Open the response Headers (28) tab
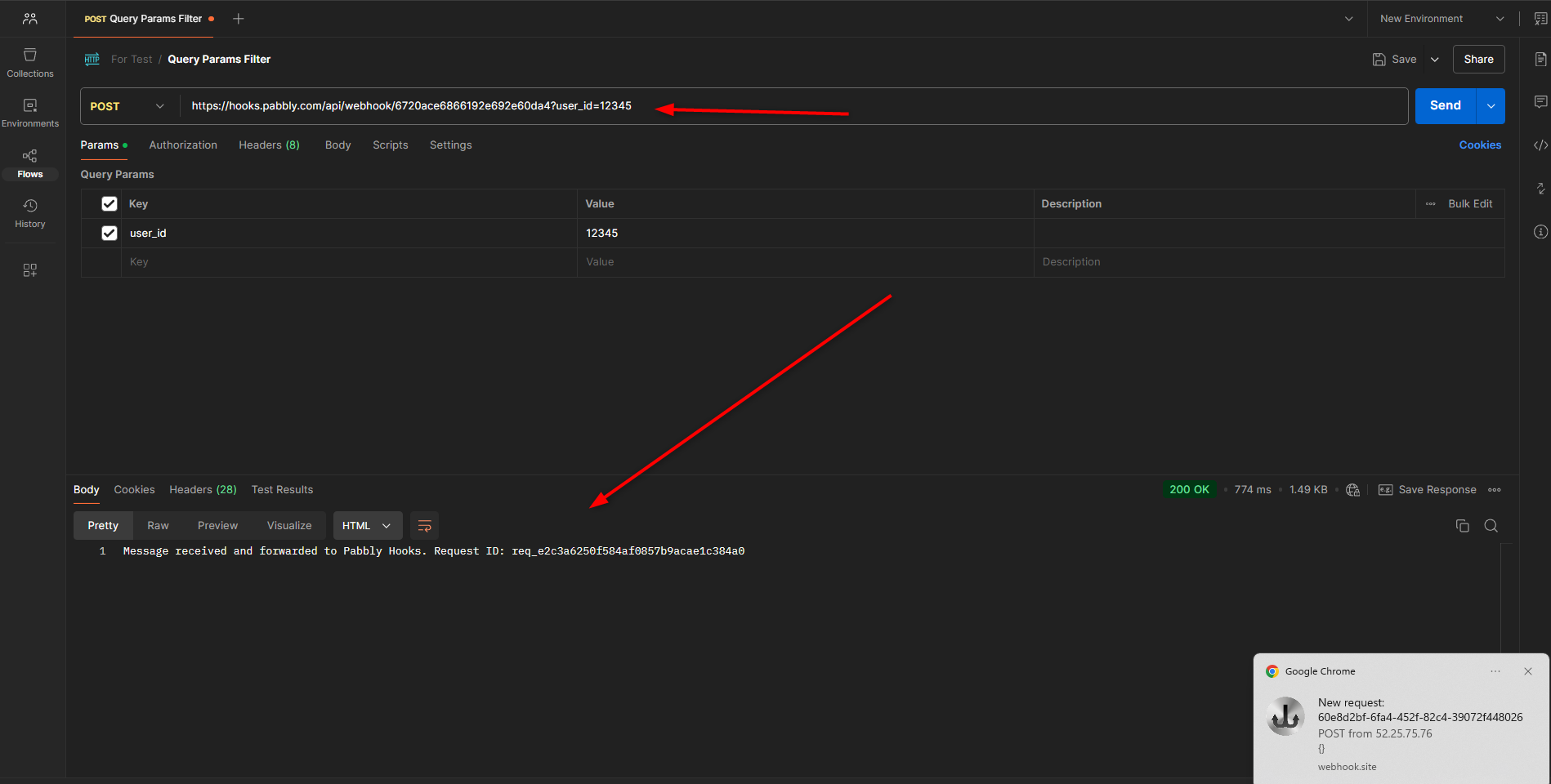The height and width of the screenshot is (784, 1551). pos(203,490)
